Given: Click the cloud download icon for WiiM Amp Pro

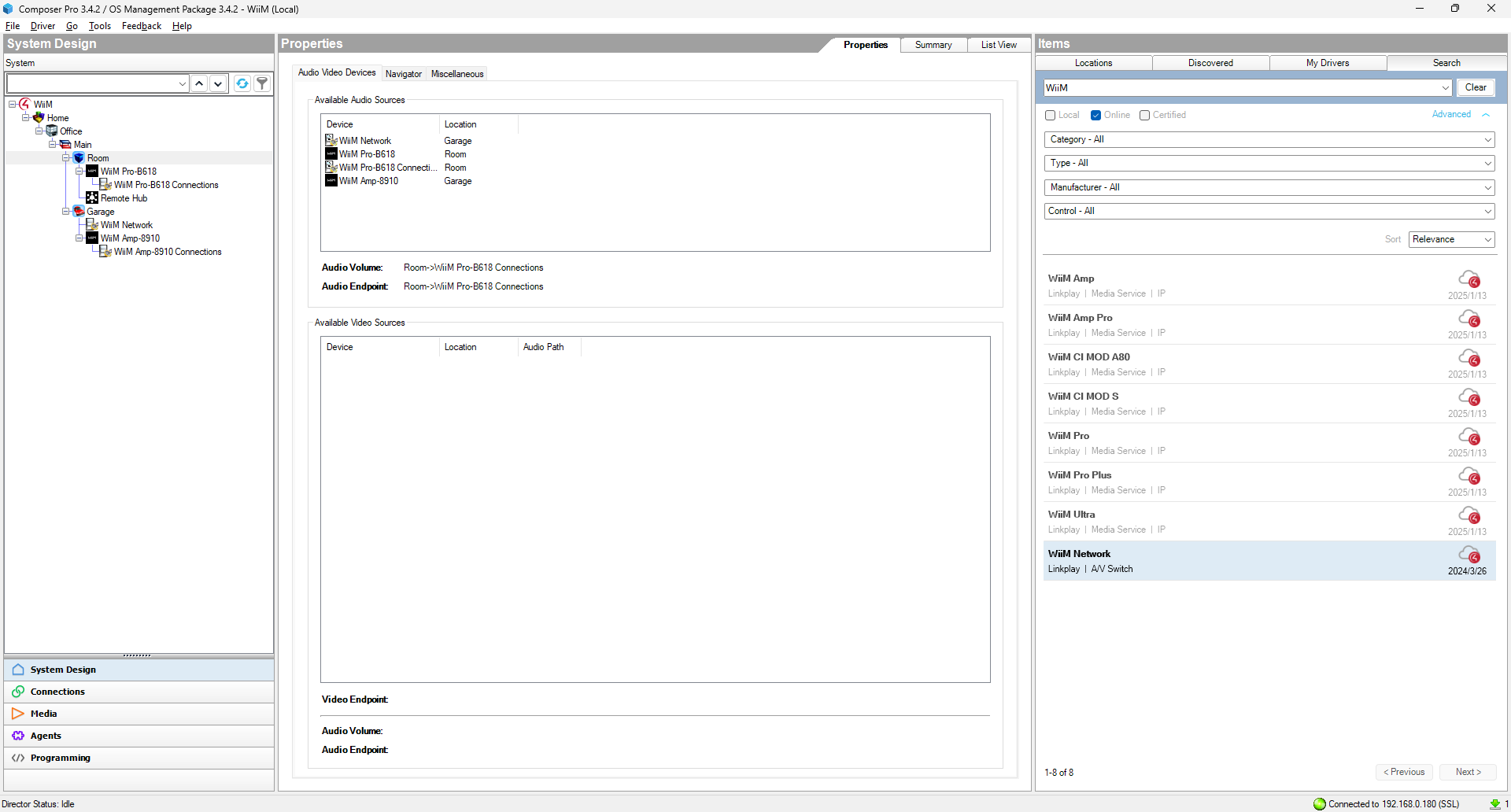Looking at the screenshot, I should tap(1469, 319).
